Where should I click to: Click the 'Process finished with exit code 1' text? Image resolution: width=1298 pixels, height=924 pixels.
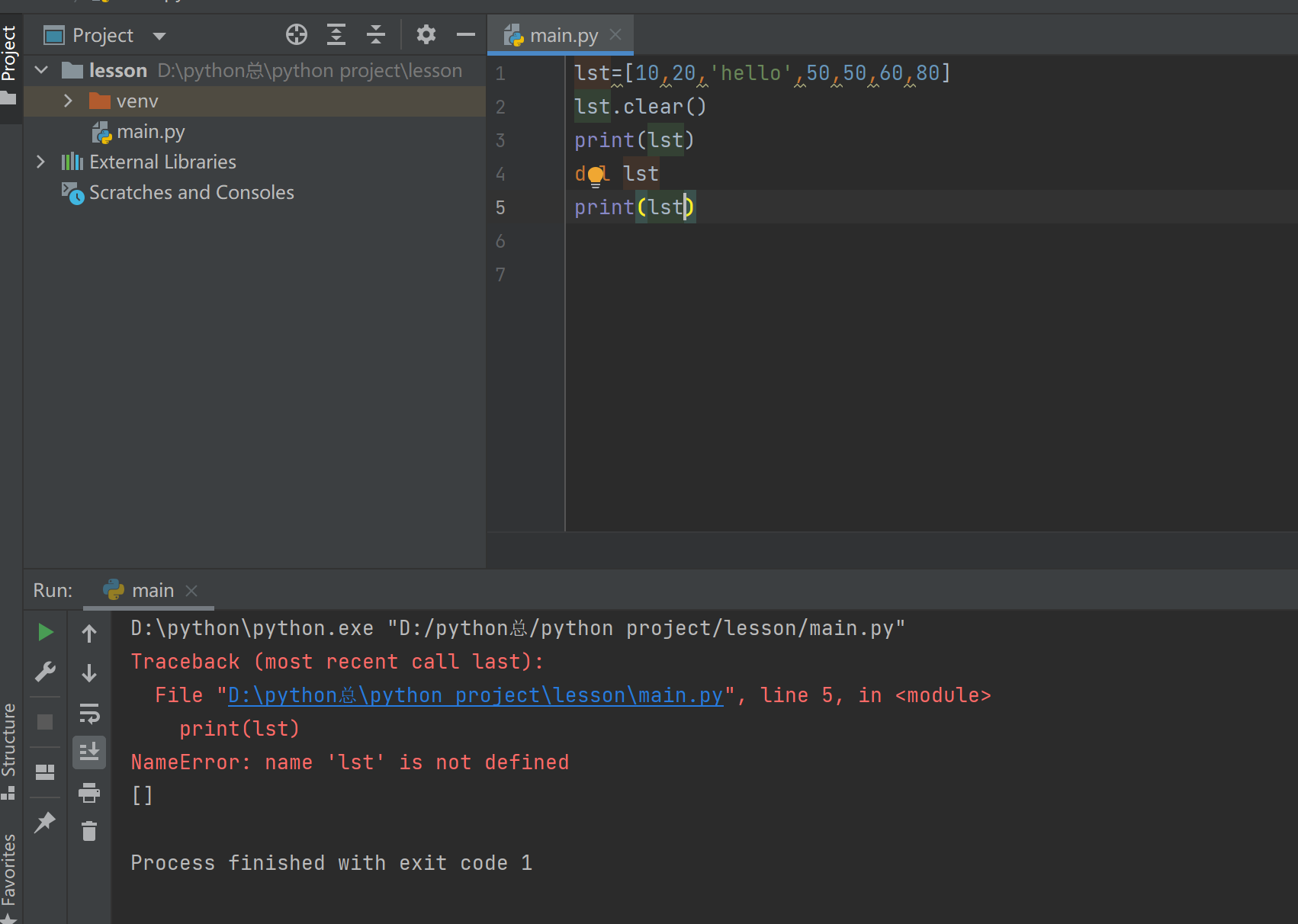pos(332,863)
